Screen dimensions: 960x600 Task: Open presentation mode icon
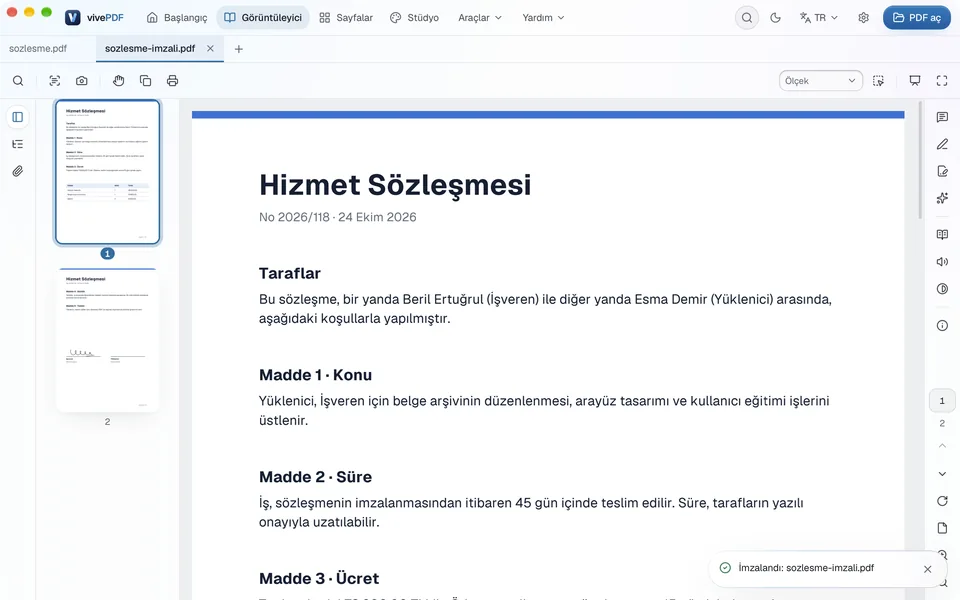click(915, 81)
